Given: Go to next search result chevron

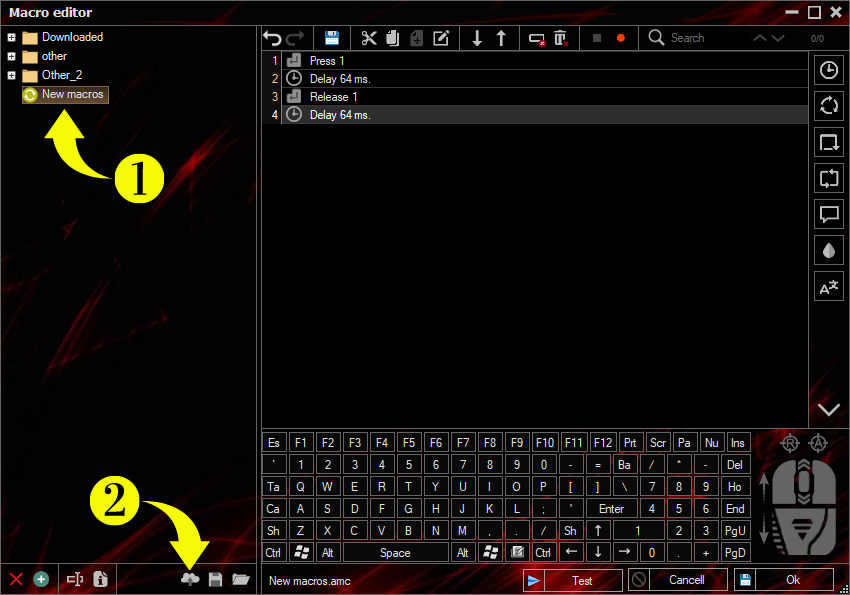Looking at the screenshot, I should point(778,38).
